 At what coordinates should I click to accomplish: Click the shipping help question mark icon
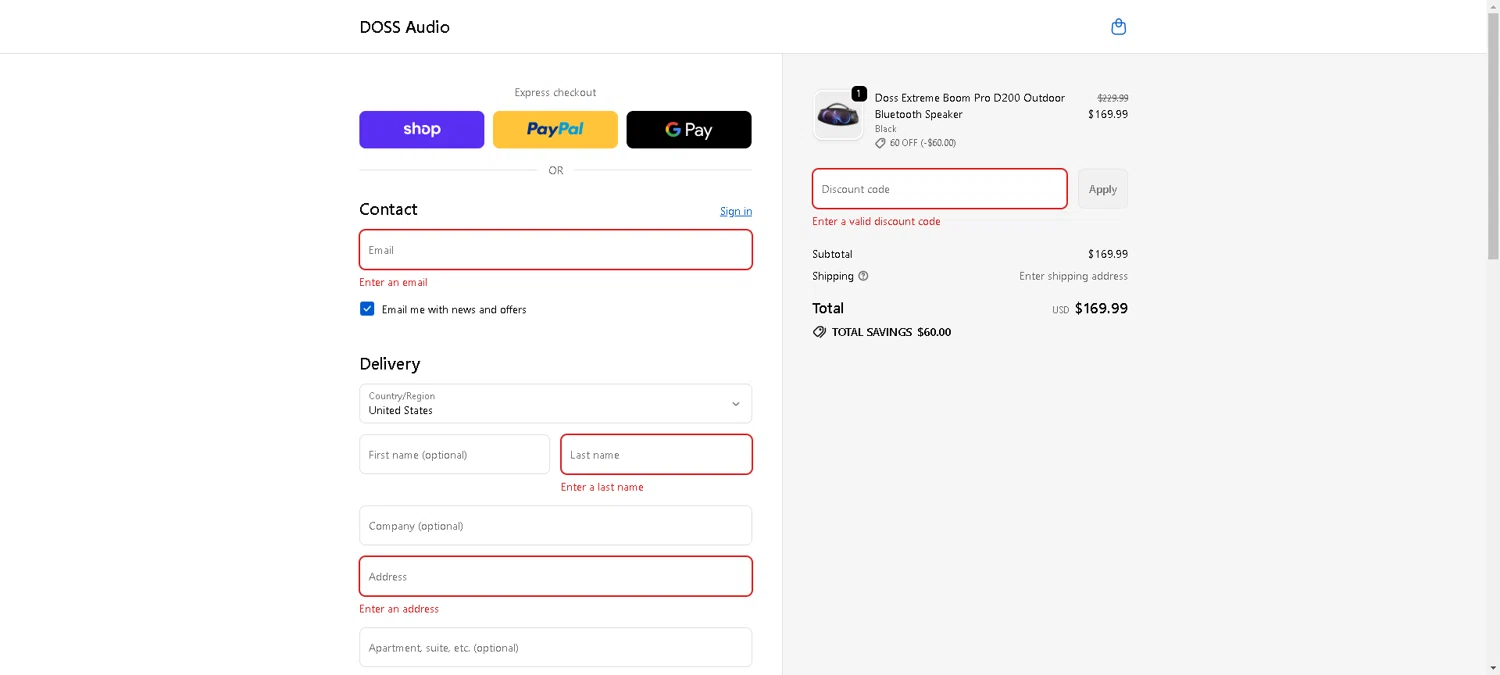click(x=863, y=276)
